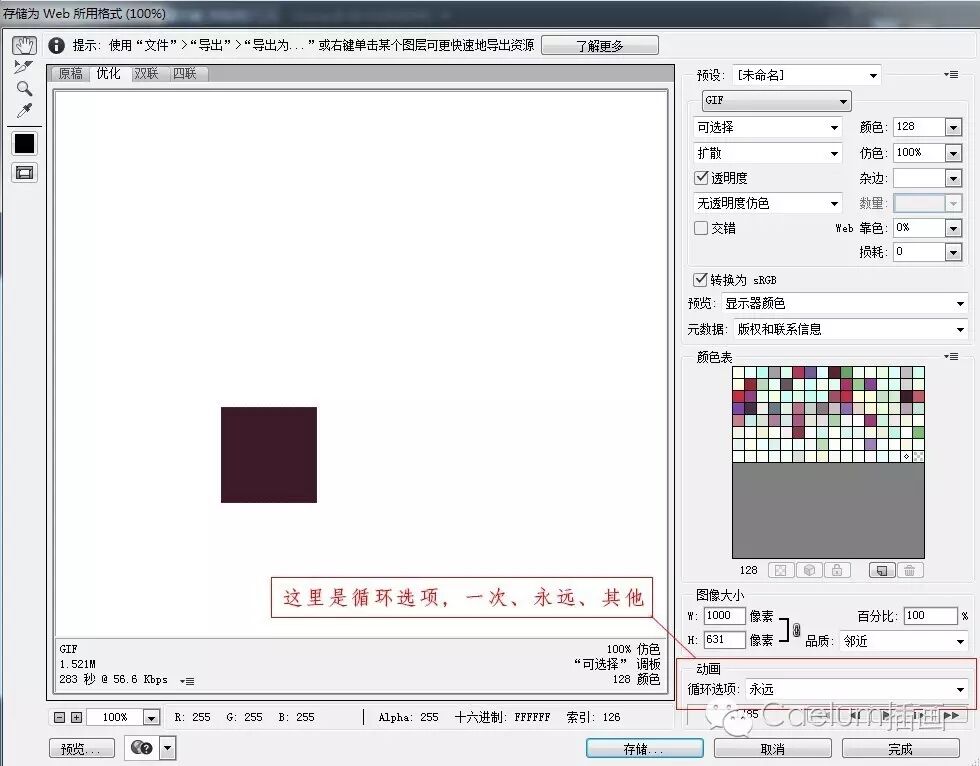
Task: Pick the Eyedropper tool
Action: click(23, 110)
